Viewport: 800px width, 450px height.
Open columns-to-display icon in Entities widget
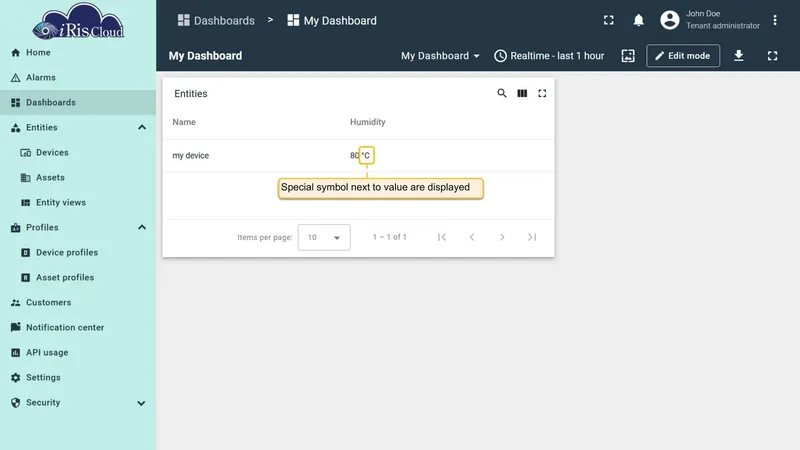pyautogui.click(x=522, y=93)
